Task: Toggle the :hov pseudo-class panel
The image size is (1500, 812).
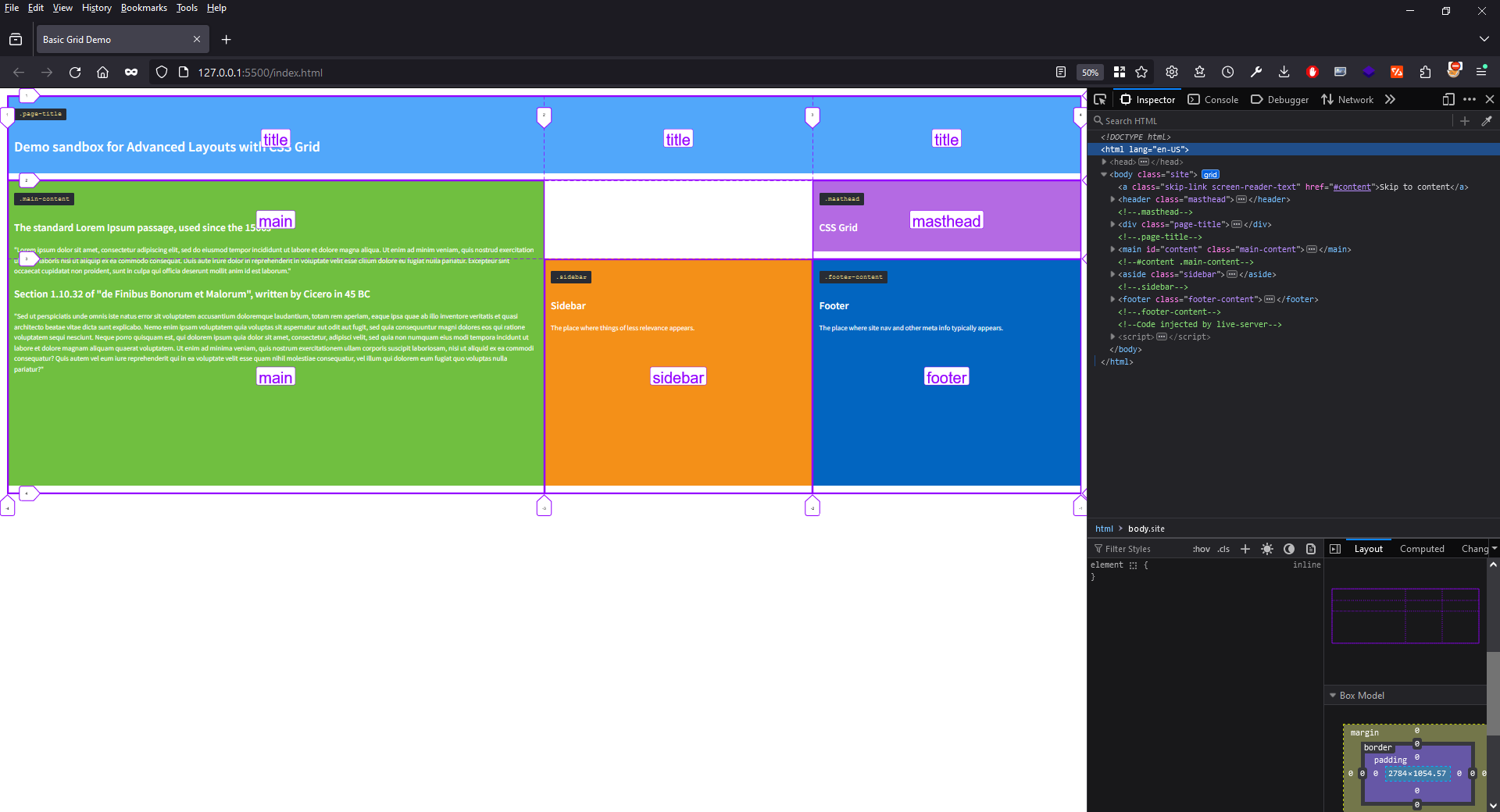Action: (1202, 549)
